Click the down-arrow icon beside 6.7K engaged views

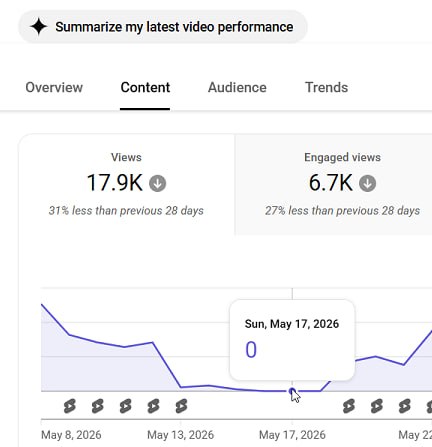(x=367, y=183)
